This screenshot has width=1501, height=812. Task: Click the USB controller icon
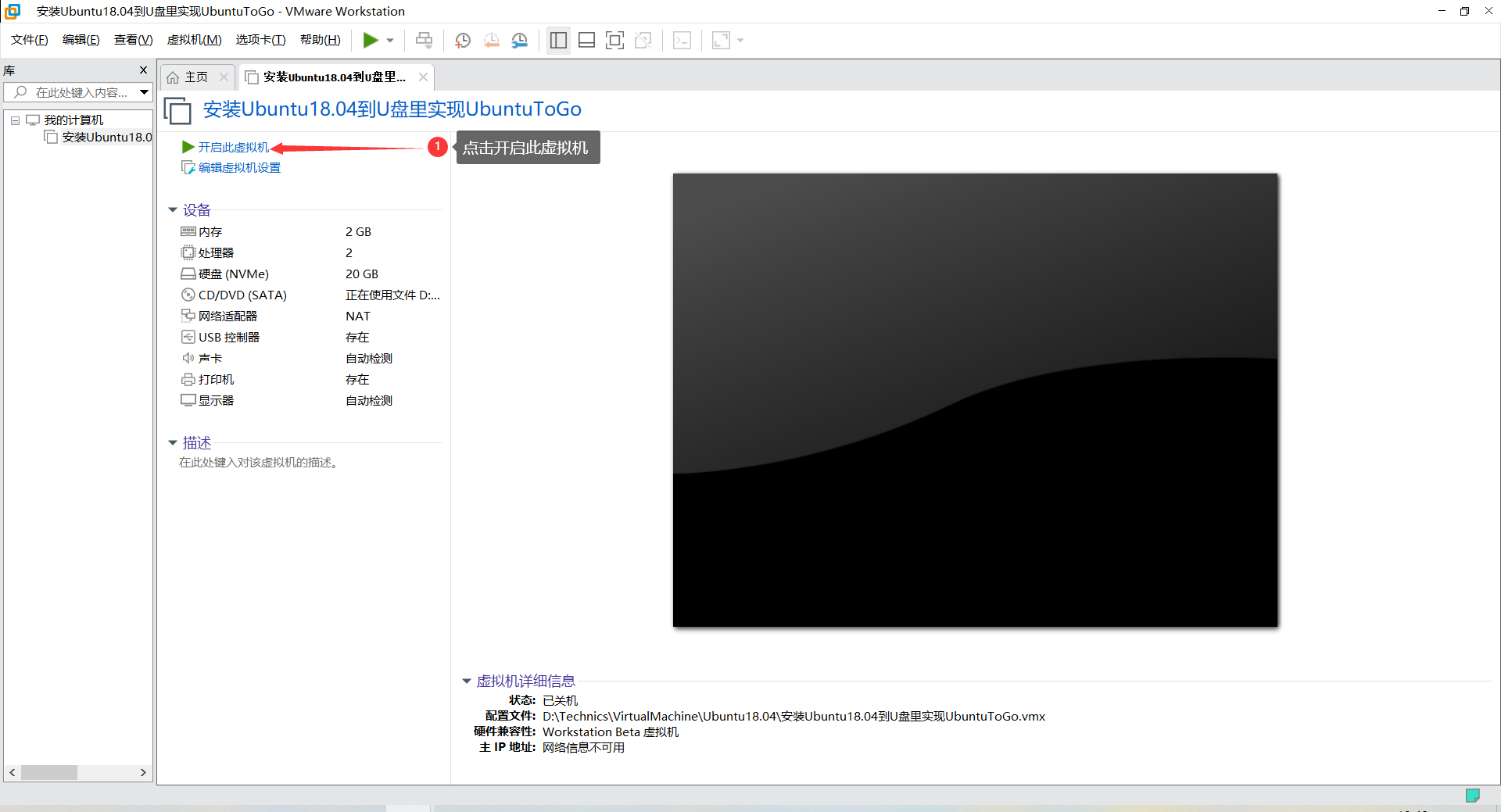coord(188,337)
